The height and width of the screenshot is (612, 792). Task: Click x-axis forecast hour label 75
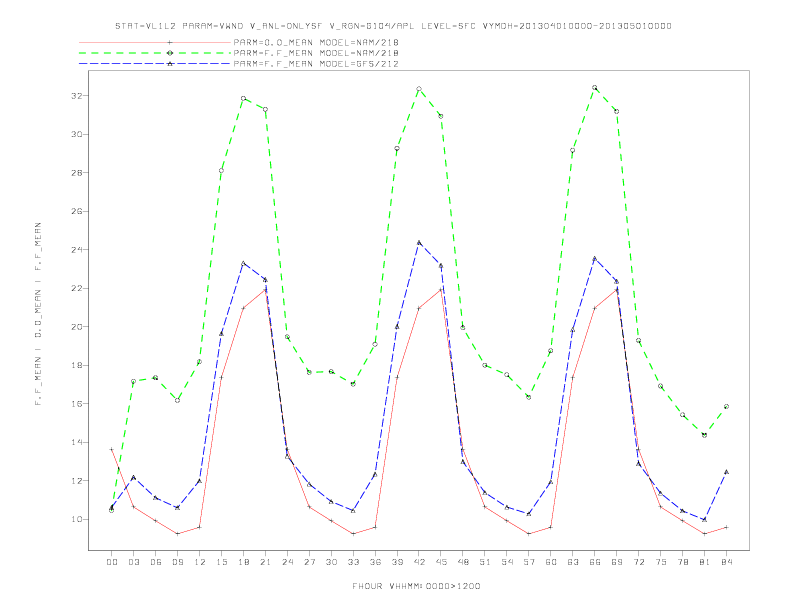pos(661,562)
